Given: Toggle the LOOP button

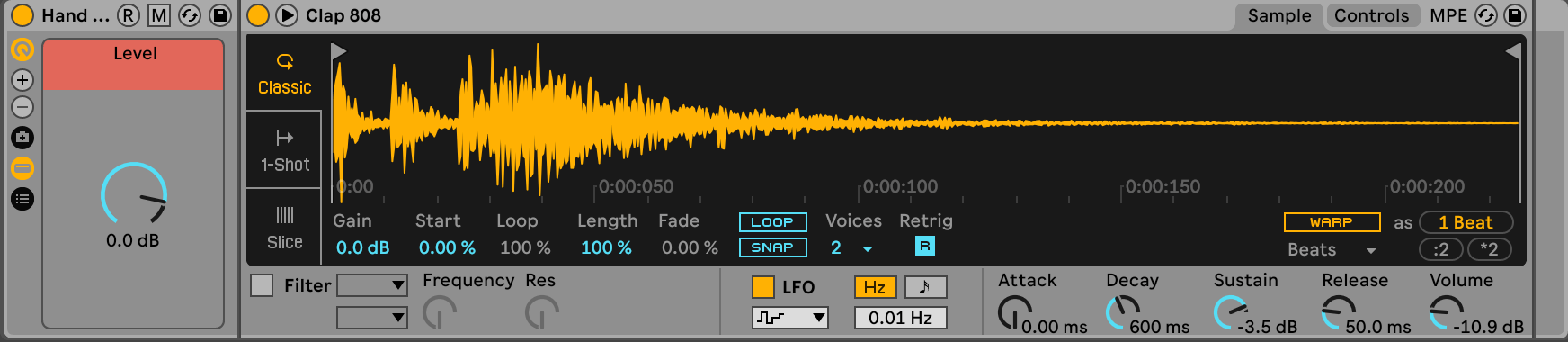Looking at the screenshot, I should pyautogui.click(x=773, y=222).
